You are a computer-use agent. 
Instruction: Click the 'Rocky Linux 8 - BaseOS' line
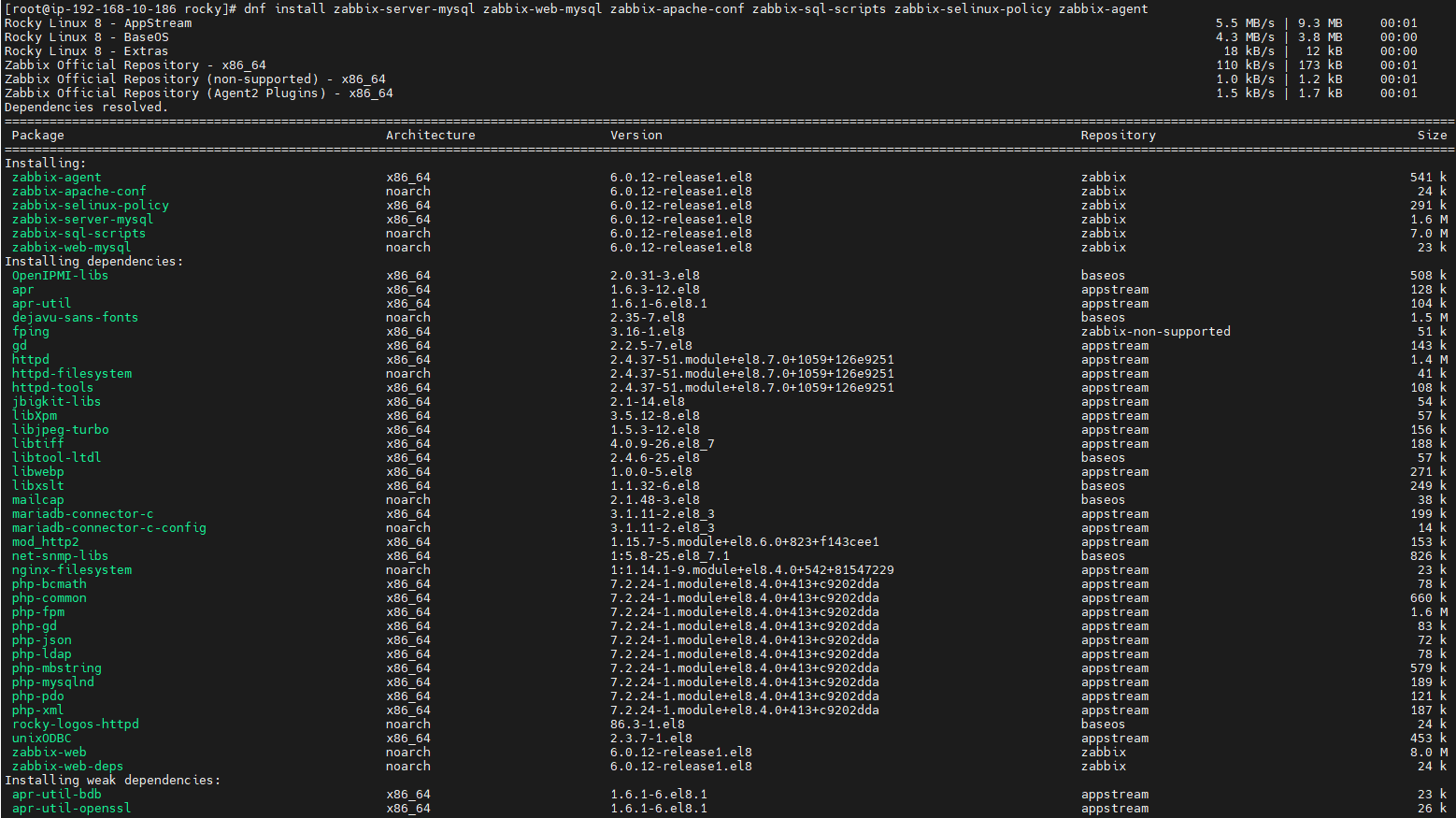86,36
